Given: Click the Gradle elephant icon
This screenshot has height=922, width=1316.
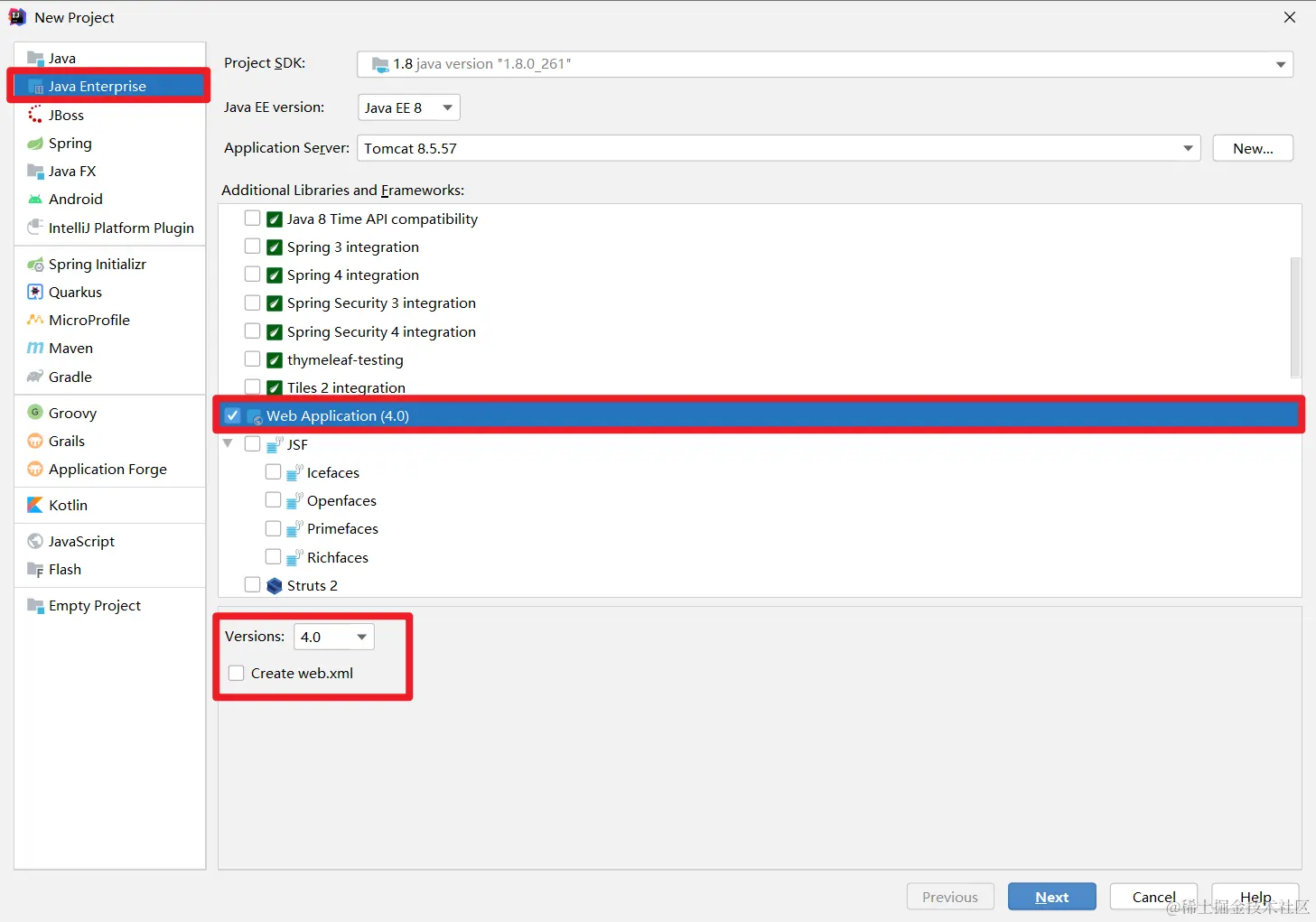Looking at the screenshot, I should tap(35, 377).
